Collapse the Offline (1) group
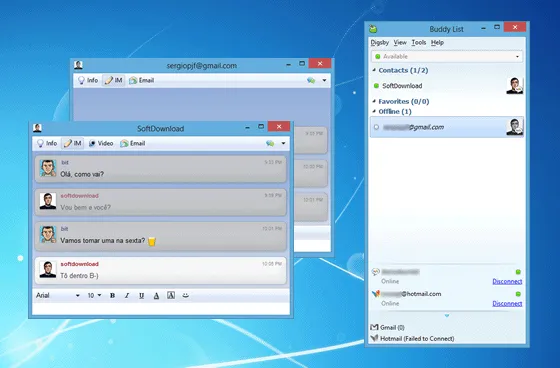The image size is (560, 368). pos(374,111)
